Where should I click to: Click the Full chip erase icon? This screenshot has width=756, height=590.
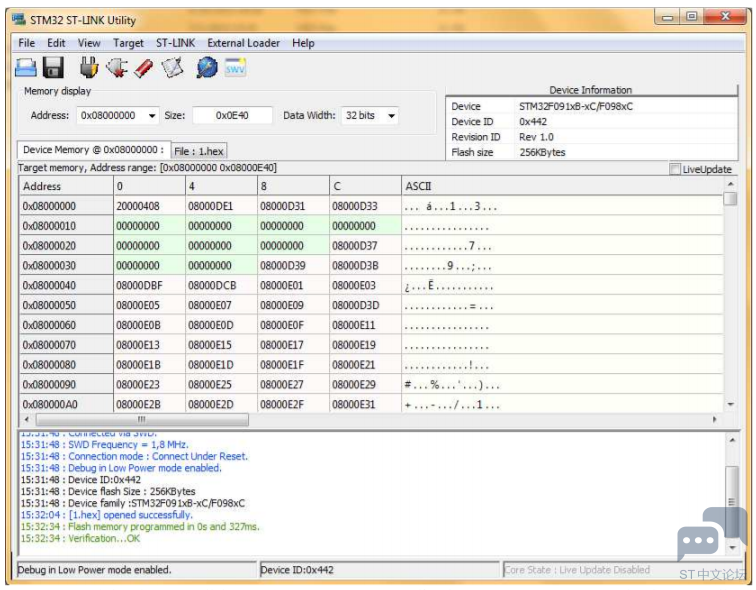pos(144,68)
